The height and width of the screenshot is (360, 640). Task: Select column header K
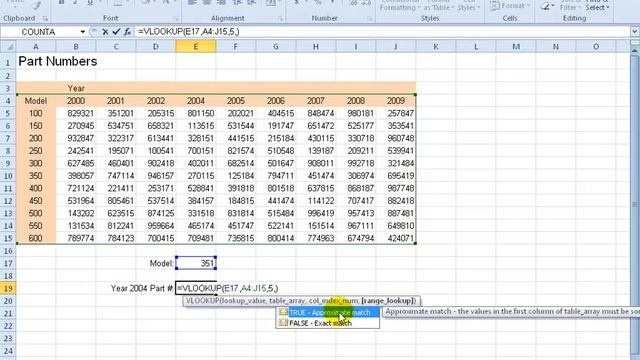coord(436,47)
